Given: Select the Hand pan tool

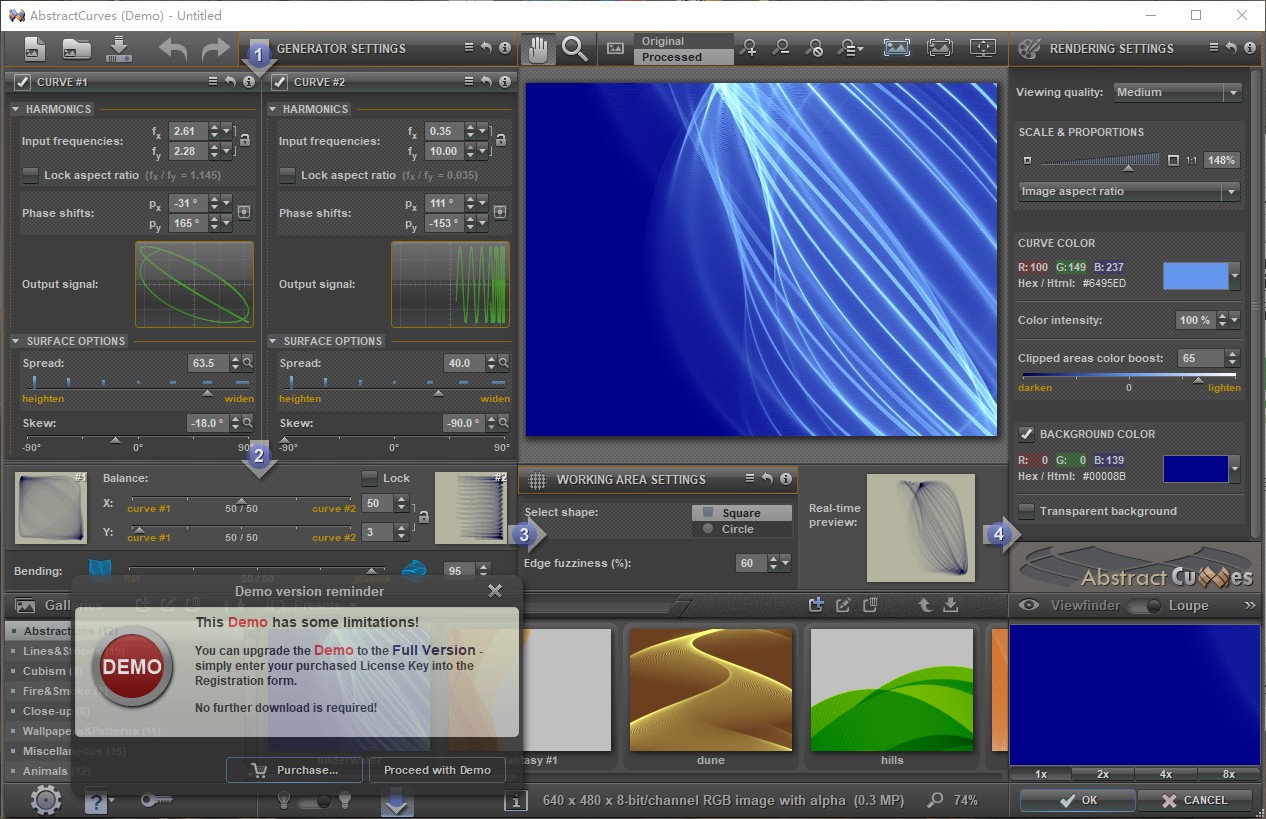Looking at the screenshot, I should coord(539,49).
